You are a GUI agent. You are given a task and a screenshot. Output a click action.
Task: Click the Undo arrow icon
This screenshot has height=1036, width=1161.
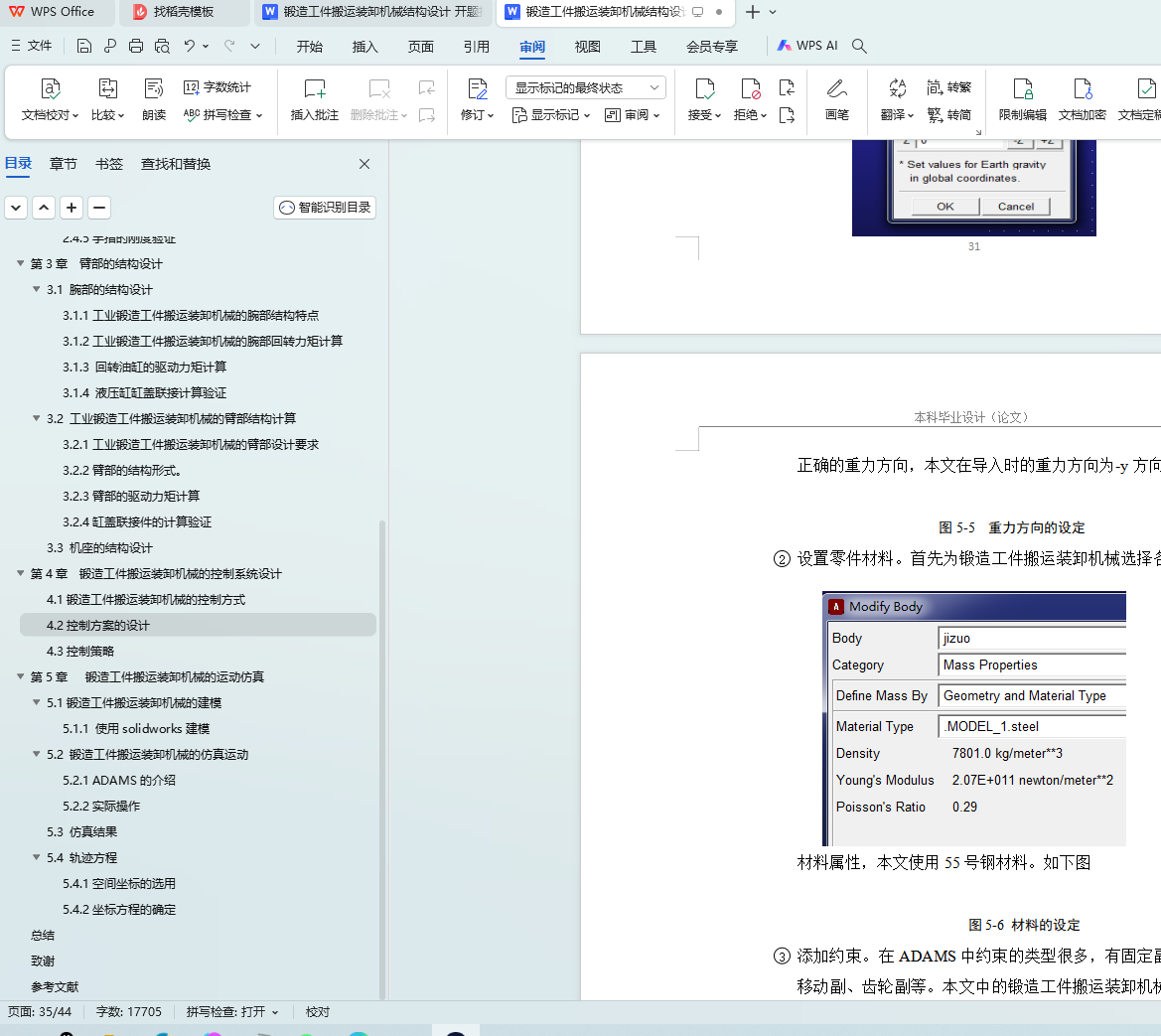[x=190, y=46]
